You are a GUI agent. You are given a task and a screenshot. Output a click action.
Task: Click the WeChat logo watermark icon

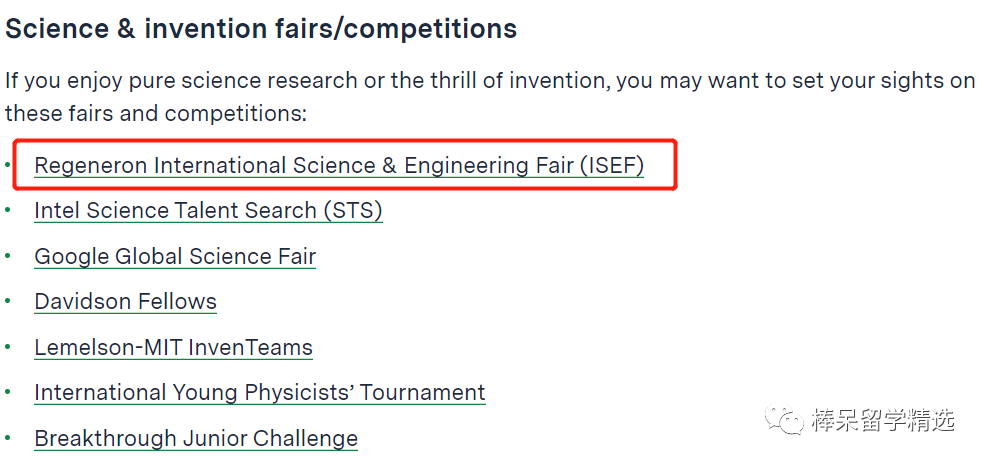(784, 419)
